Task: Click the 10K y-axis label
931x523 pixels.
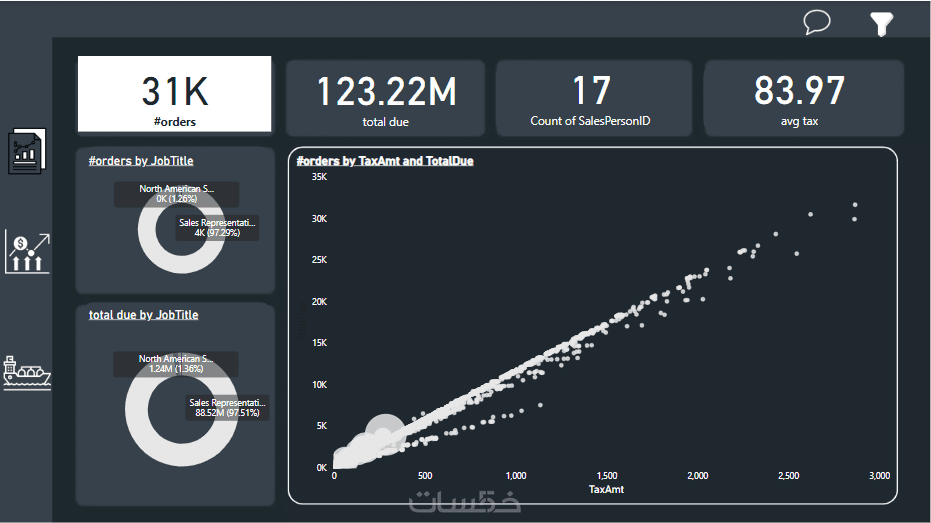Action: [x=319, y=385]
